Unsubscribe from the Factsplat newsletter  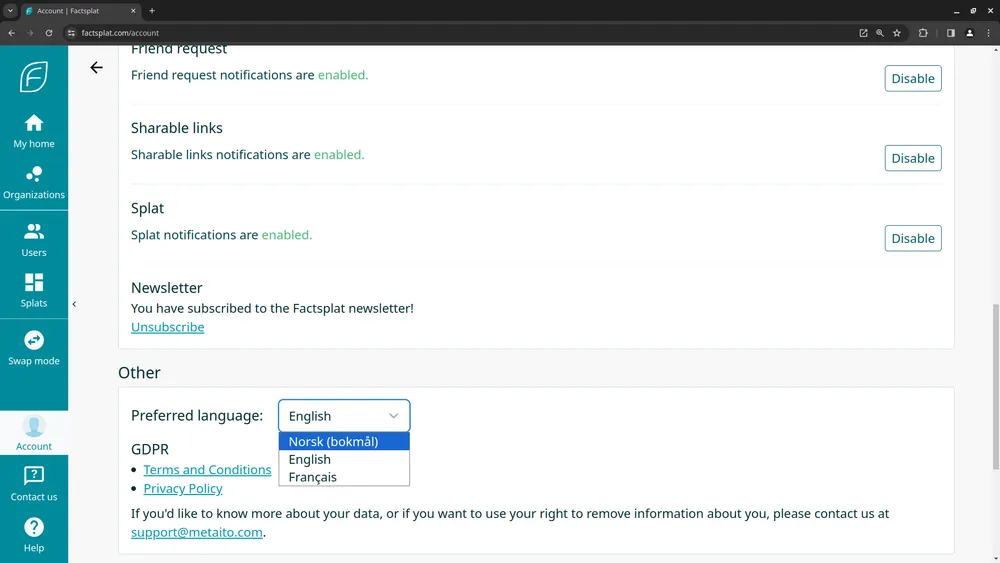tap(167, 327)
